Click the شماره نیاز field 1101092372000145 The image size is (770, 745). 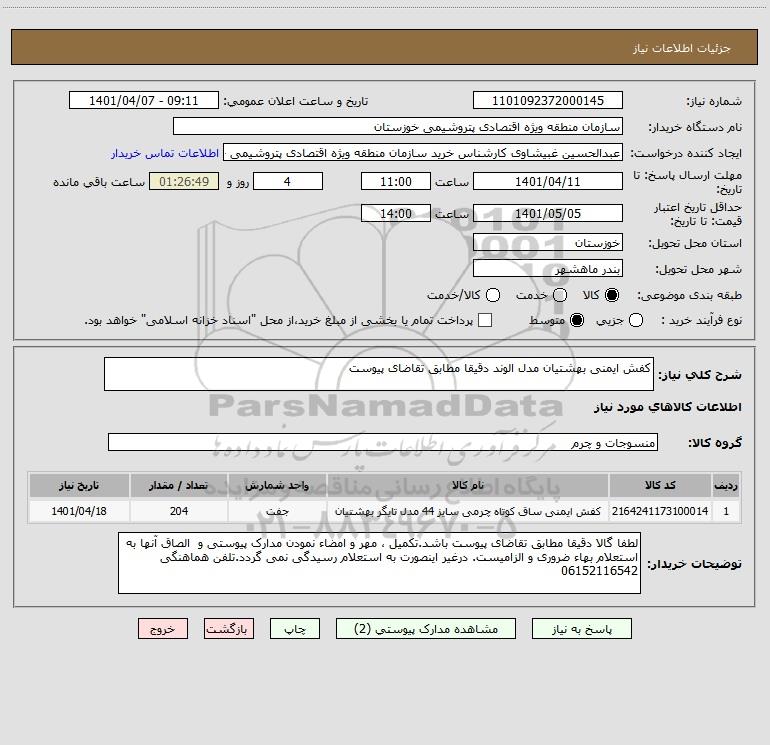(x=548, y=100)
